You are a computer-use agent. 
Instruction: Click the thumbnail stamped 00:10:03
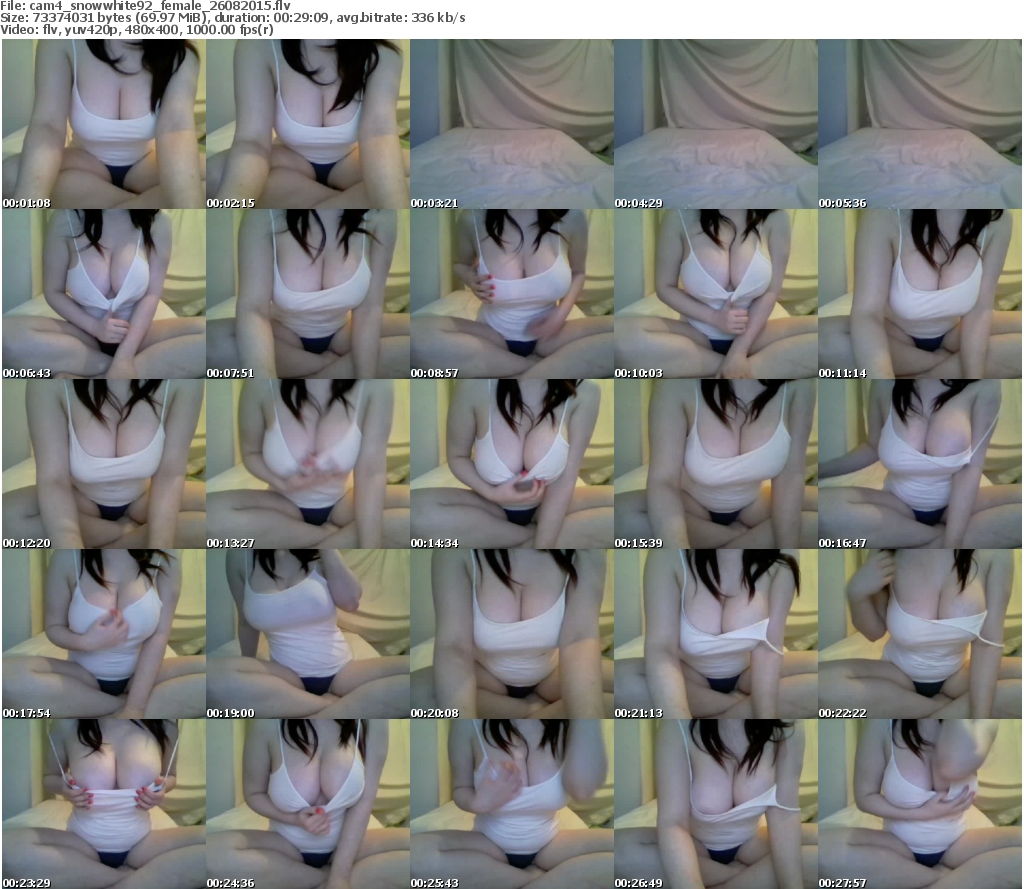[x=716, y=294]
